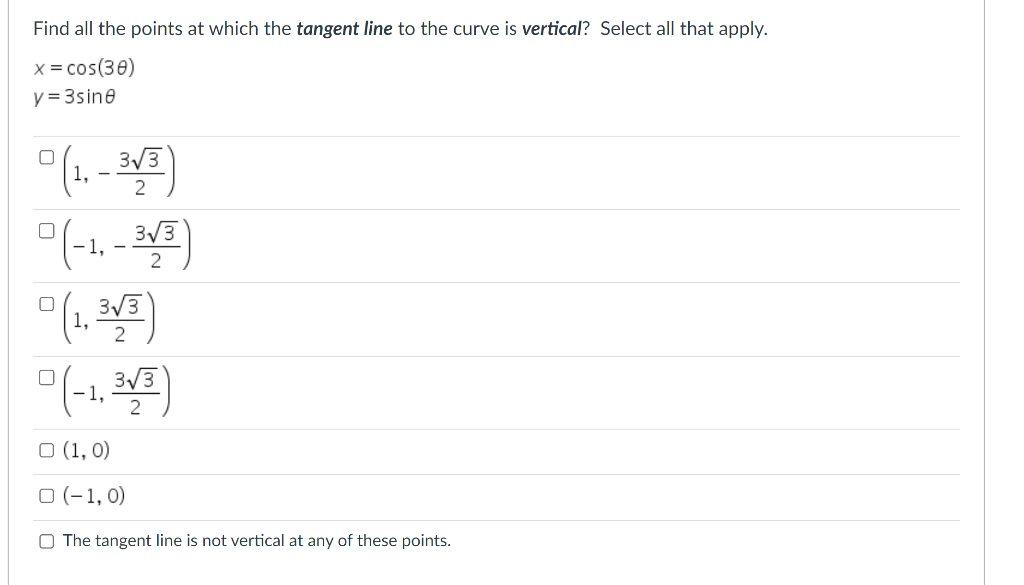Viewport: 1024px width, 585px height.
Task: Uncheck the option (1, -3√3/2)
Action: pos(46,155)
